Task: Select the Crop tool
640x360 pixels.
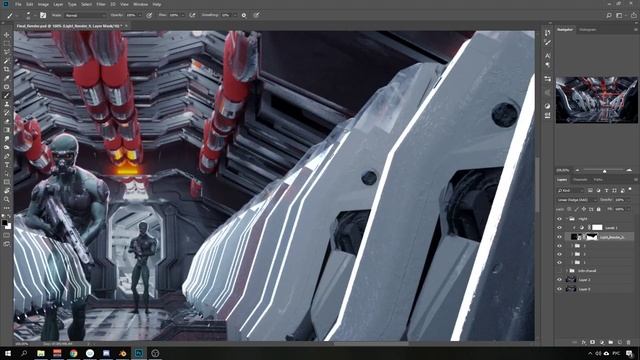Action: click(7, 69)
